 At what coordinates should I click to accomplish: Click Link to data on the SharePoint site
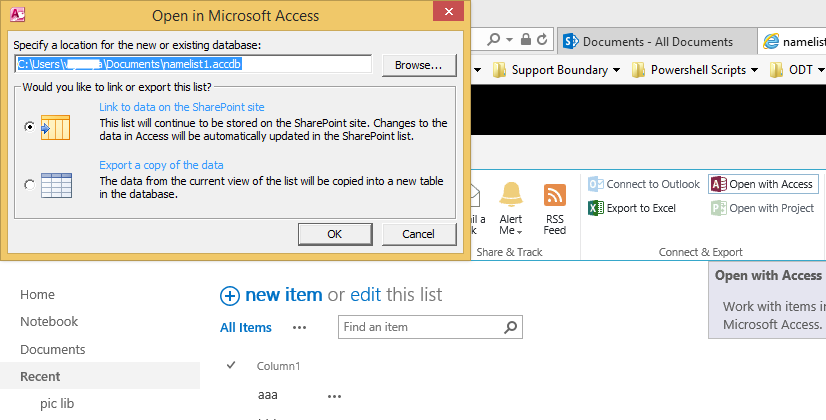coord(182,107)
